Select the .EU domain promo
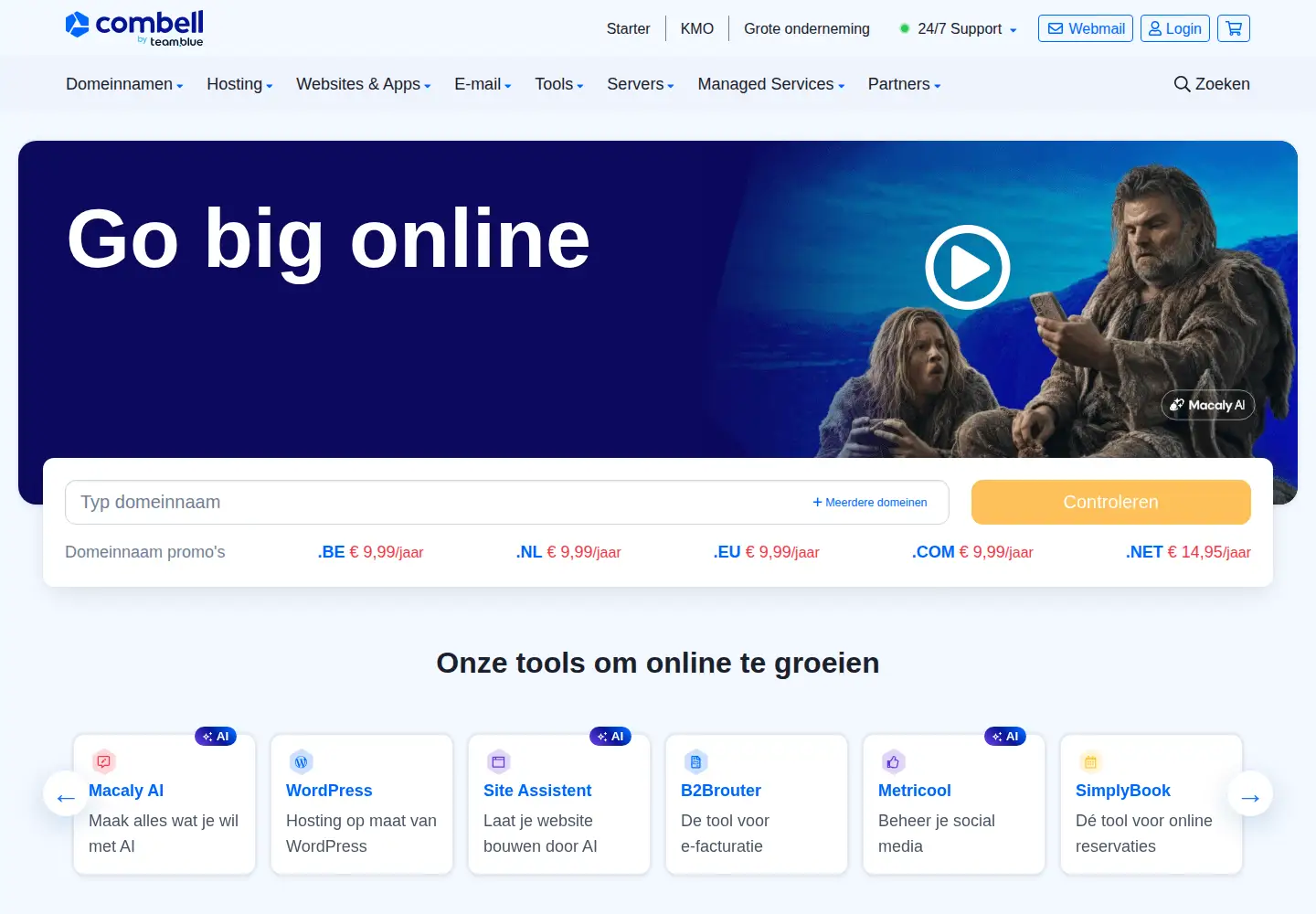Screen dimensions: 1316x914 [766, 552]
